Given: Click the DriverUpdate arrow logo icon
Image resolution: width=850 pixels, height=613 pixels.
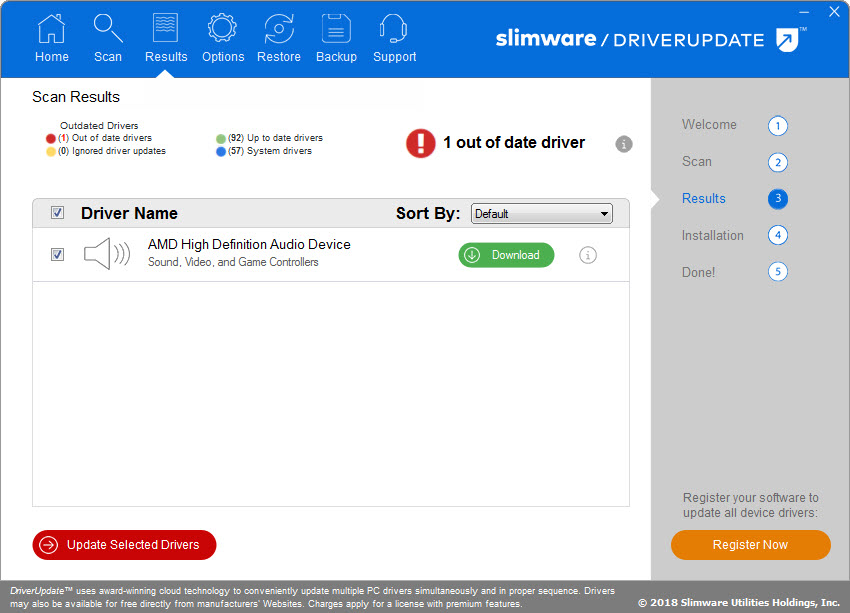Looking at the screenshot, I should click(x=788, y=40).
